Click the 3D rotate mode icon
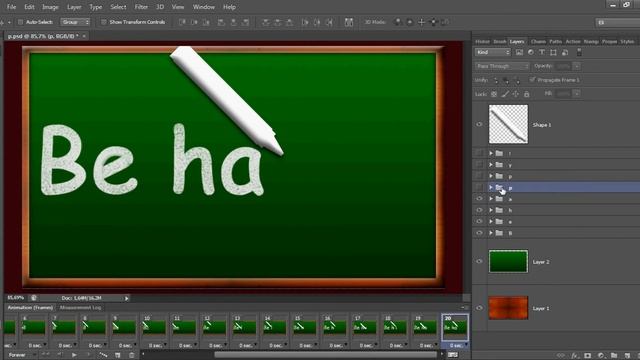This screenshot has height=360, width=640. [x=398, y=22]
